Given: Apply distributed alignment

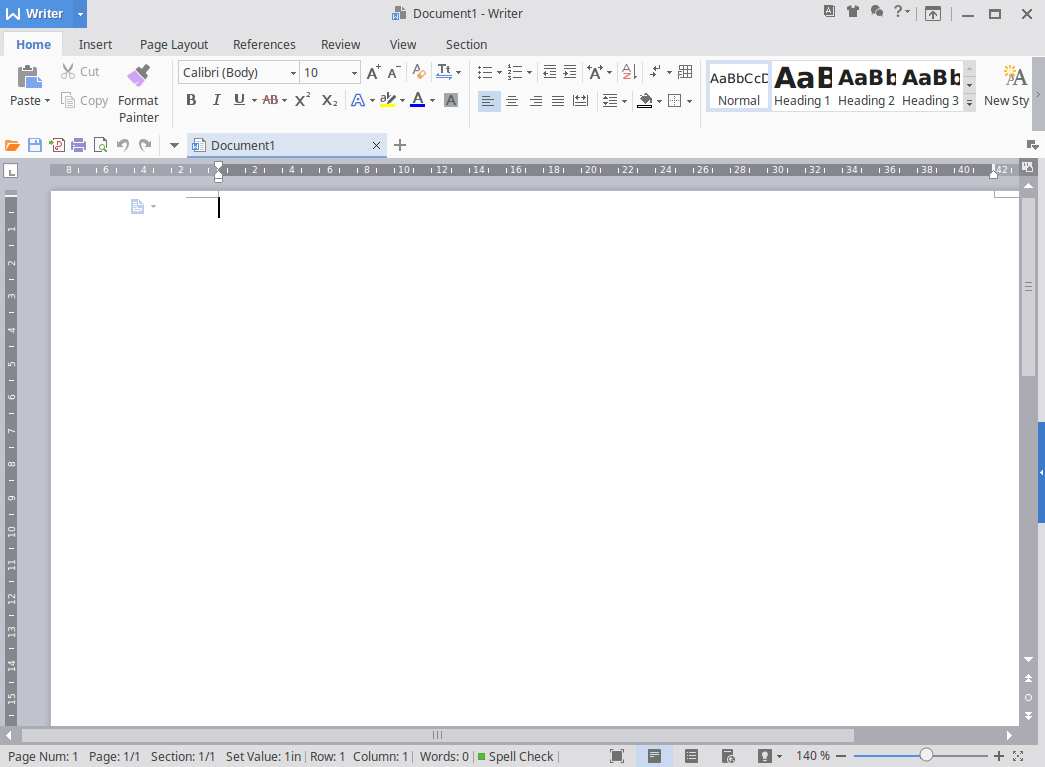Looking at the screenshot, I should [580, 101].
